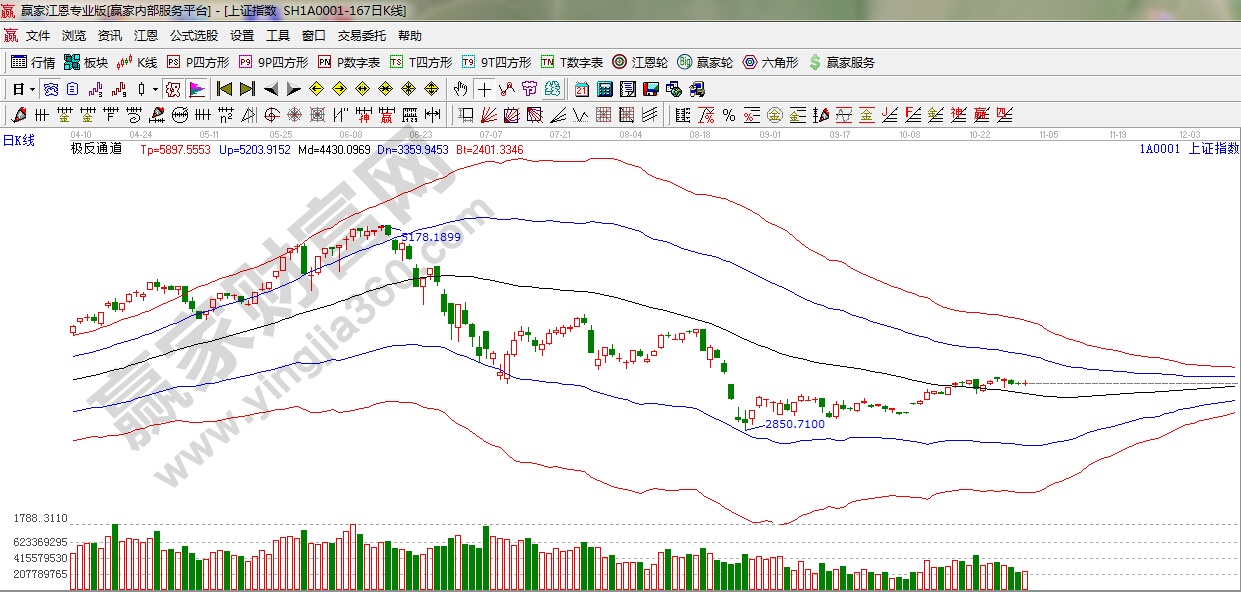This screenshot has height=592, width=1241.
Task: Select the percent % drawing tool
Action: coord(729,115)
